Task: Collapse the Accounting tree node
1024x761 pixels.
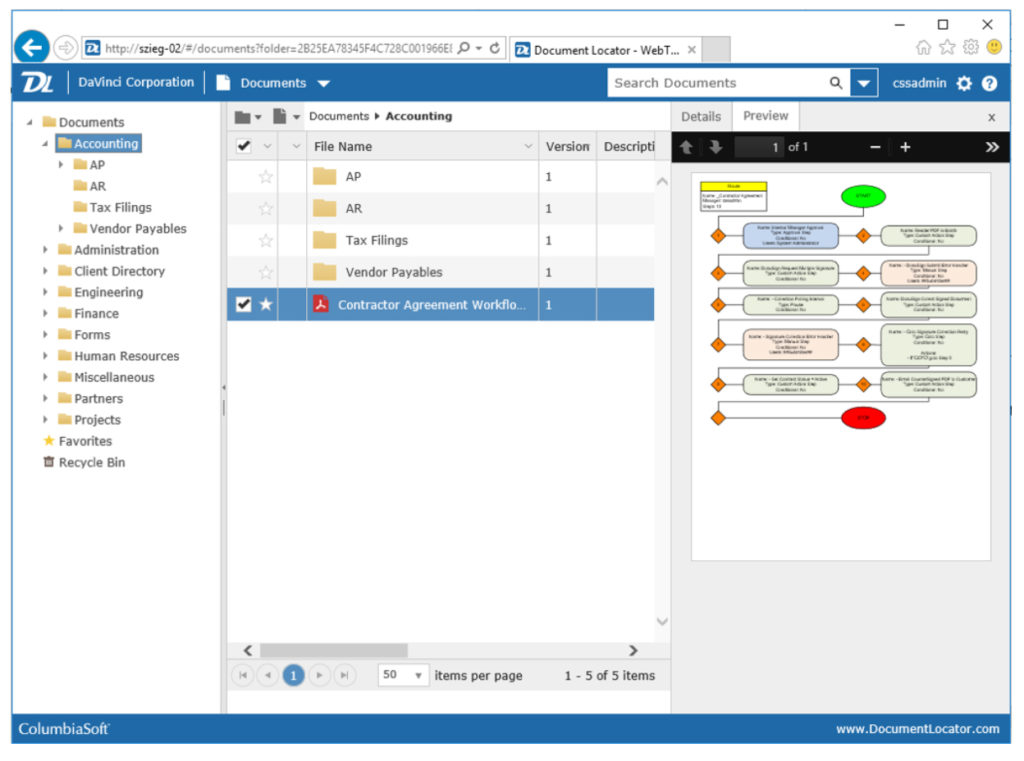Action: coord(44,143)
